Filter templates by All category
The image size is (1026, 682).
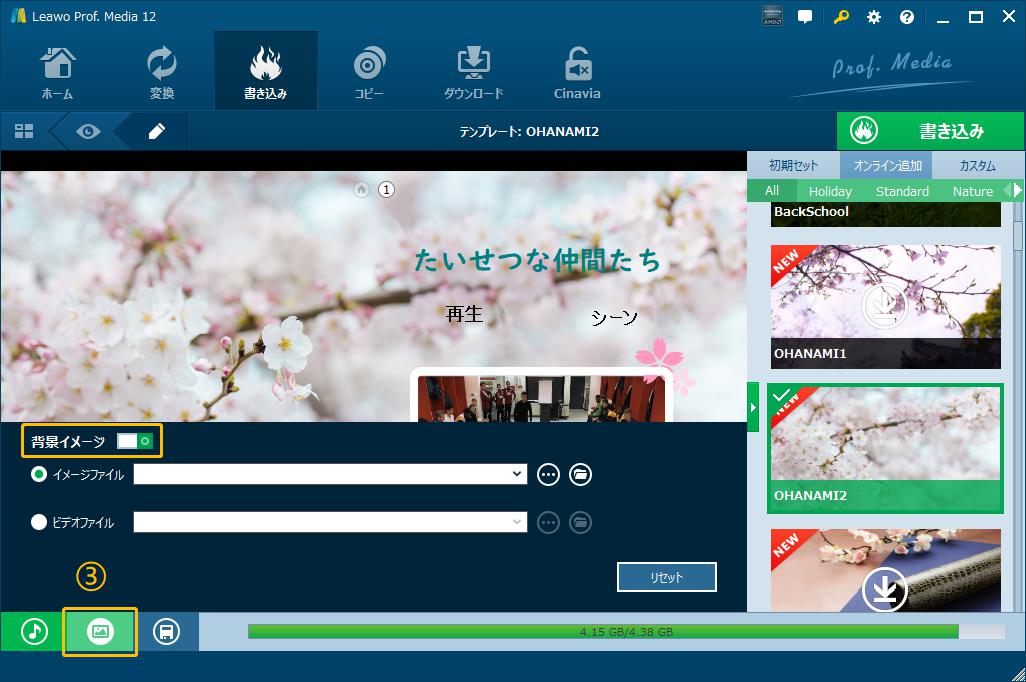(772, 190)
